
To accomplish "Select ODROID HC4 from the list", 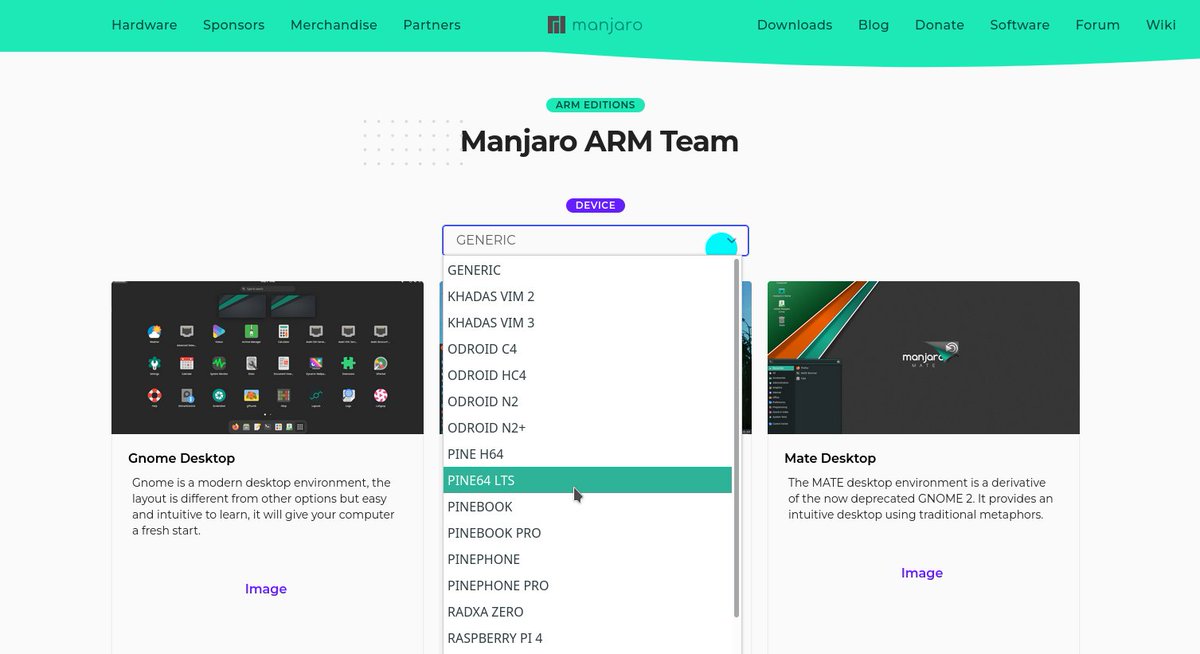I will 588,375.
